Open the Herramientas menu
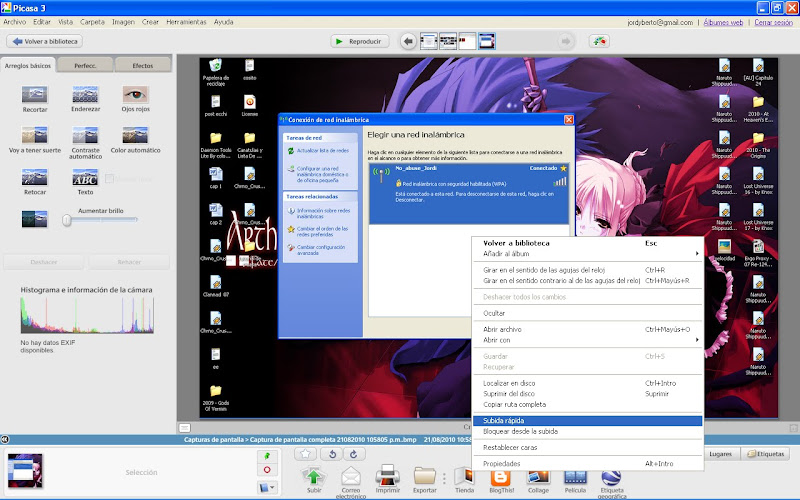 coord(186,22)
